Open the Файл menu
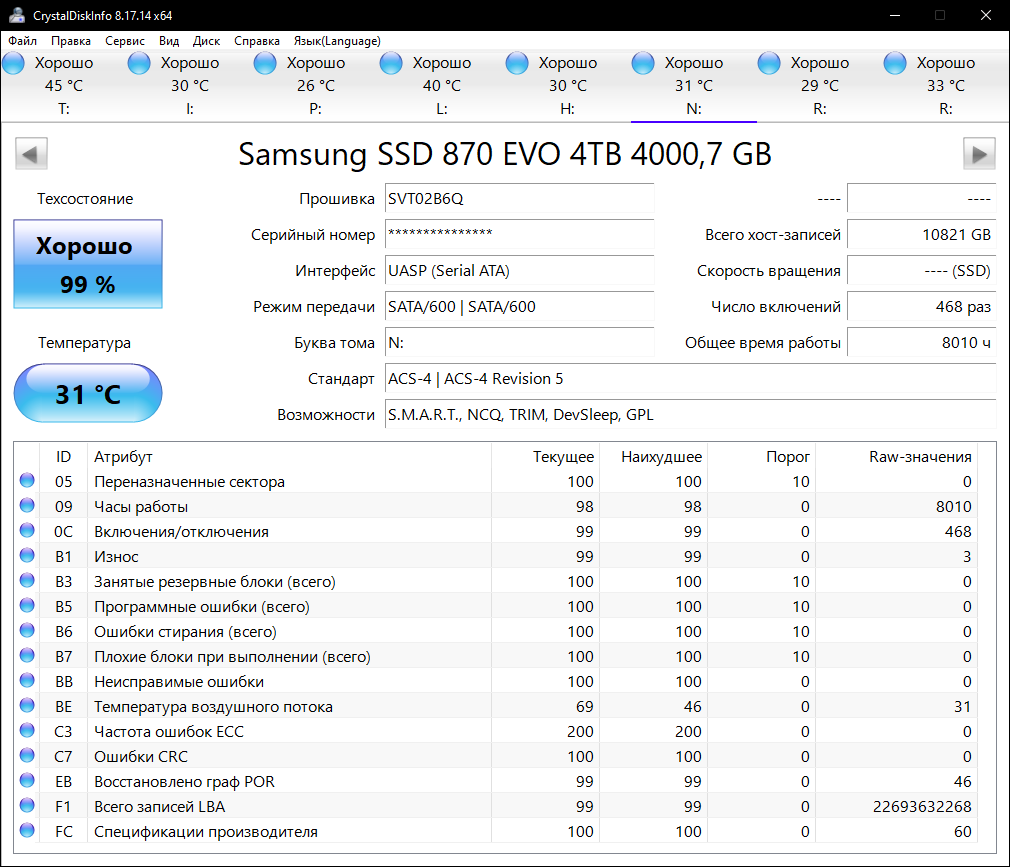 23,41
